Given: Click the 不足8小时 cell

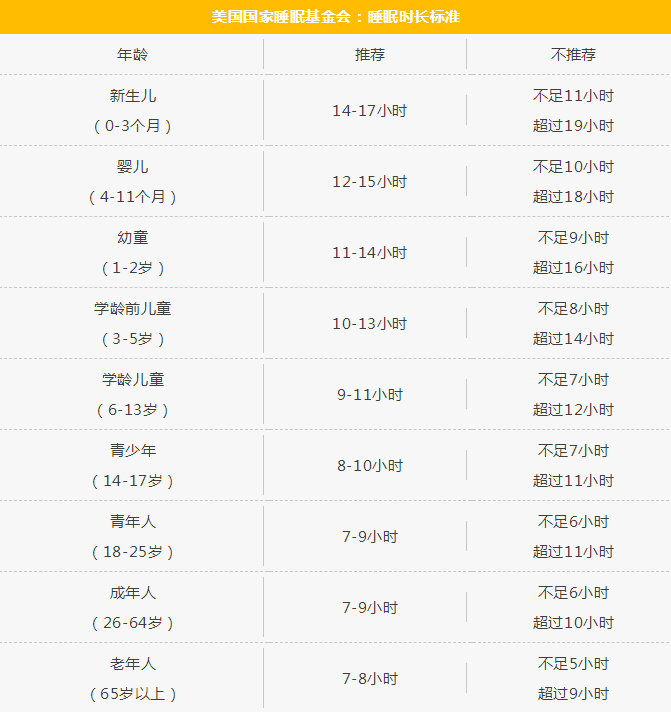Looking at the screenshot, I should coord(573,309).
